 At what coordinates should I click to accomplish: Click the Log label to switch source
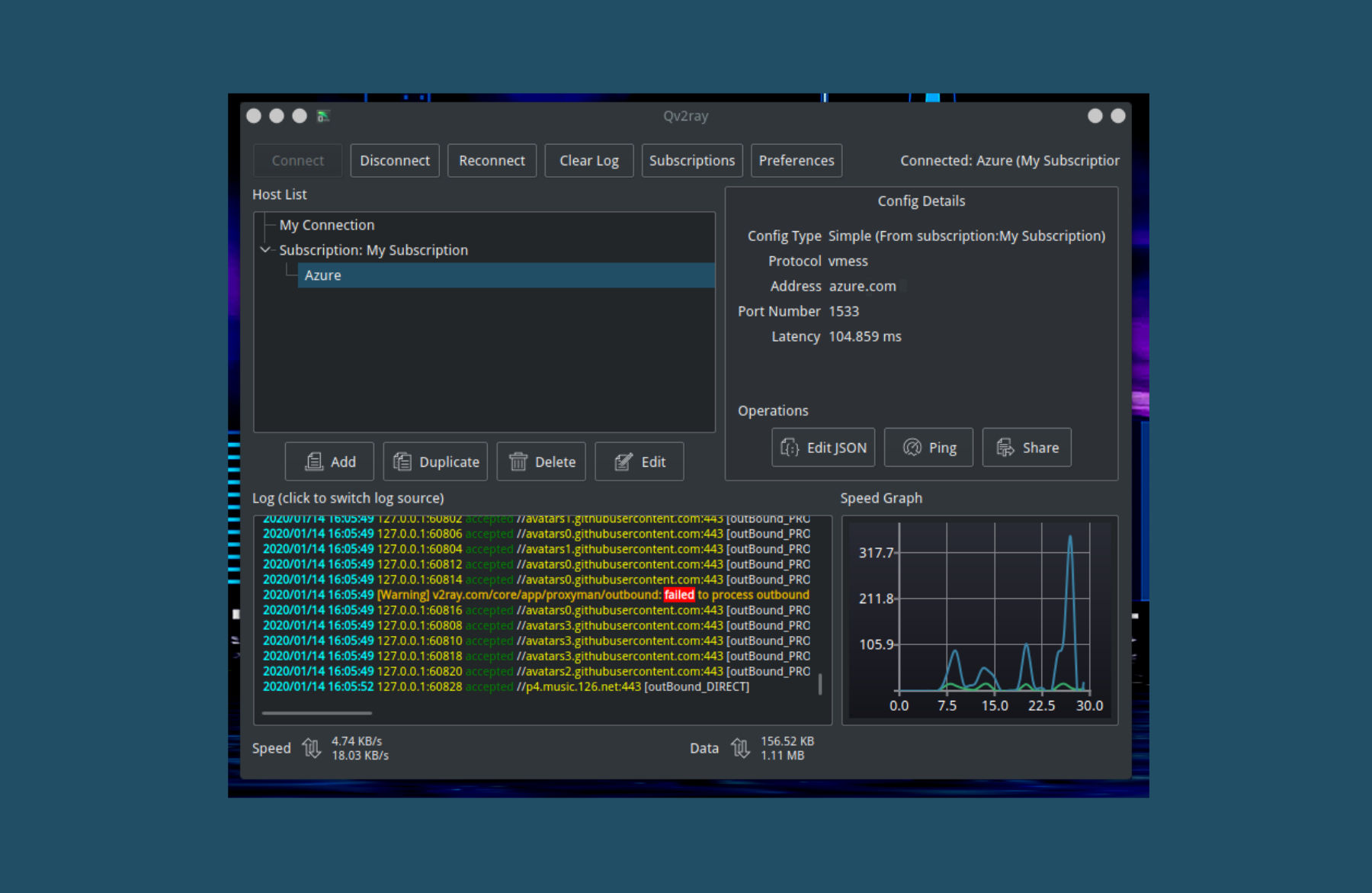pos(348,498)
